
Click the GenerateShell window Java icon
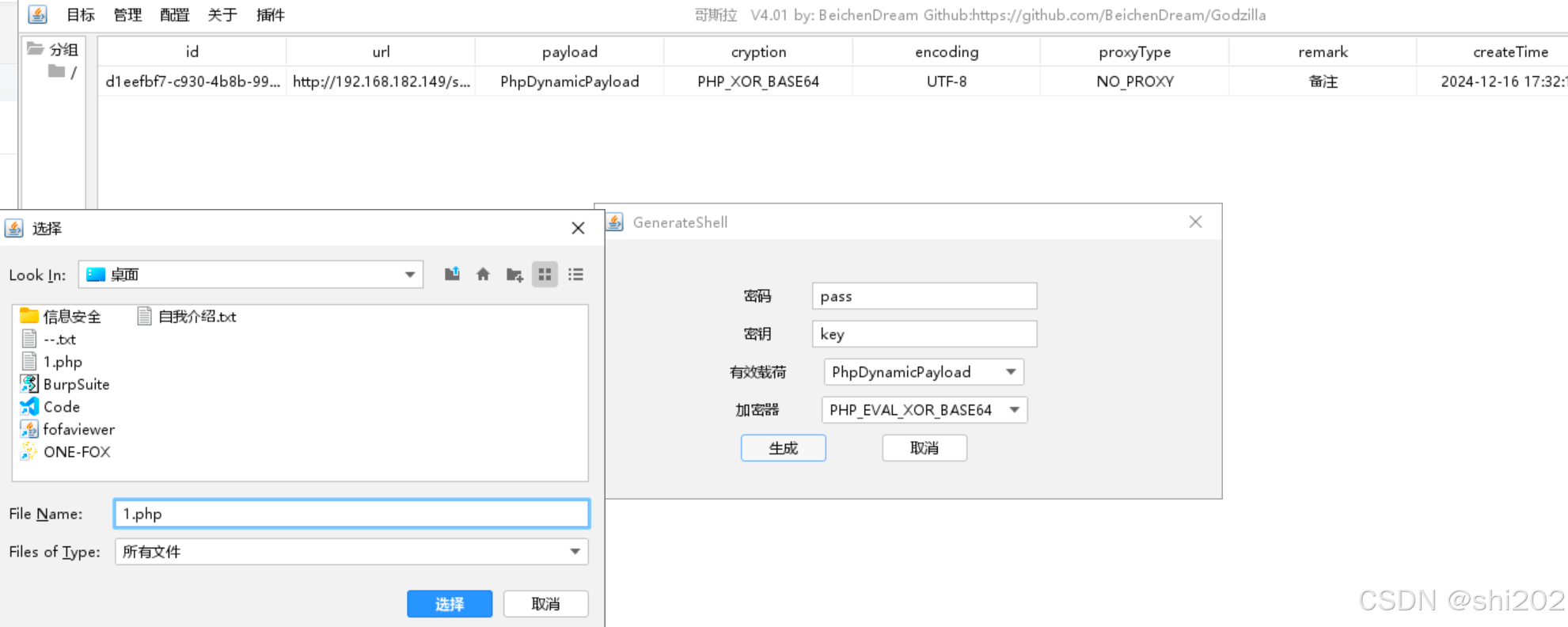616,222
